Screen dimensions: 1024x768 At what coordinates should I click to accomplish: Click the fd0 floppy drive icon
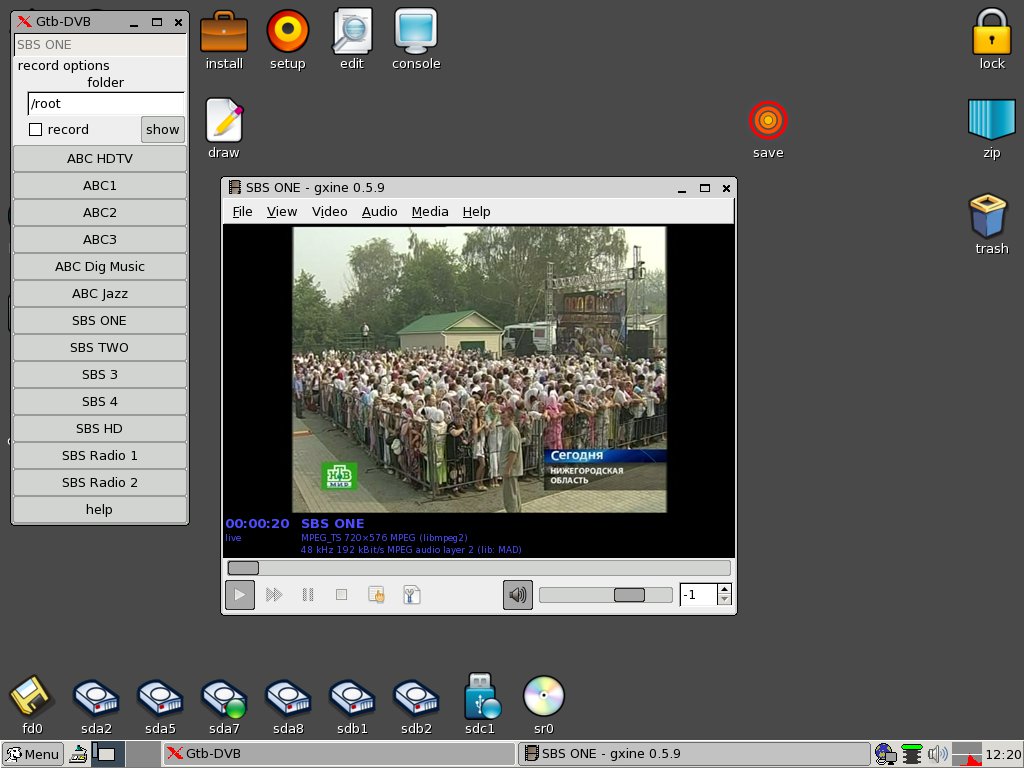tap(31, 705)
